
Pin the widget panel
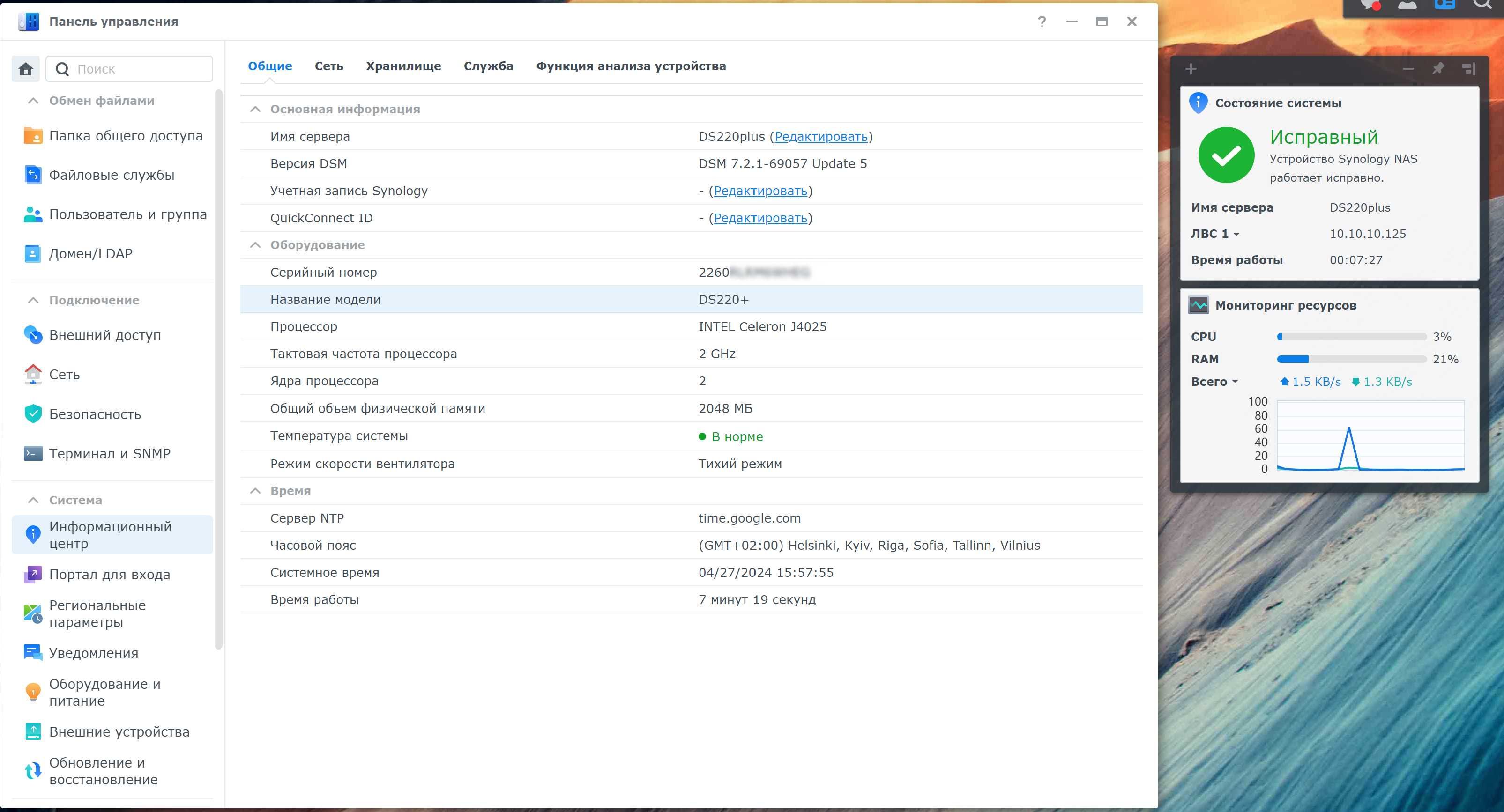coord(1438,69)
